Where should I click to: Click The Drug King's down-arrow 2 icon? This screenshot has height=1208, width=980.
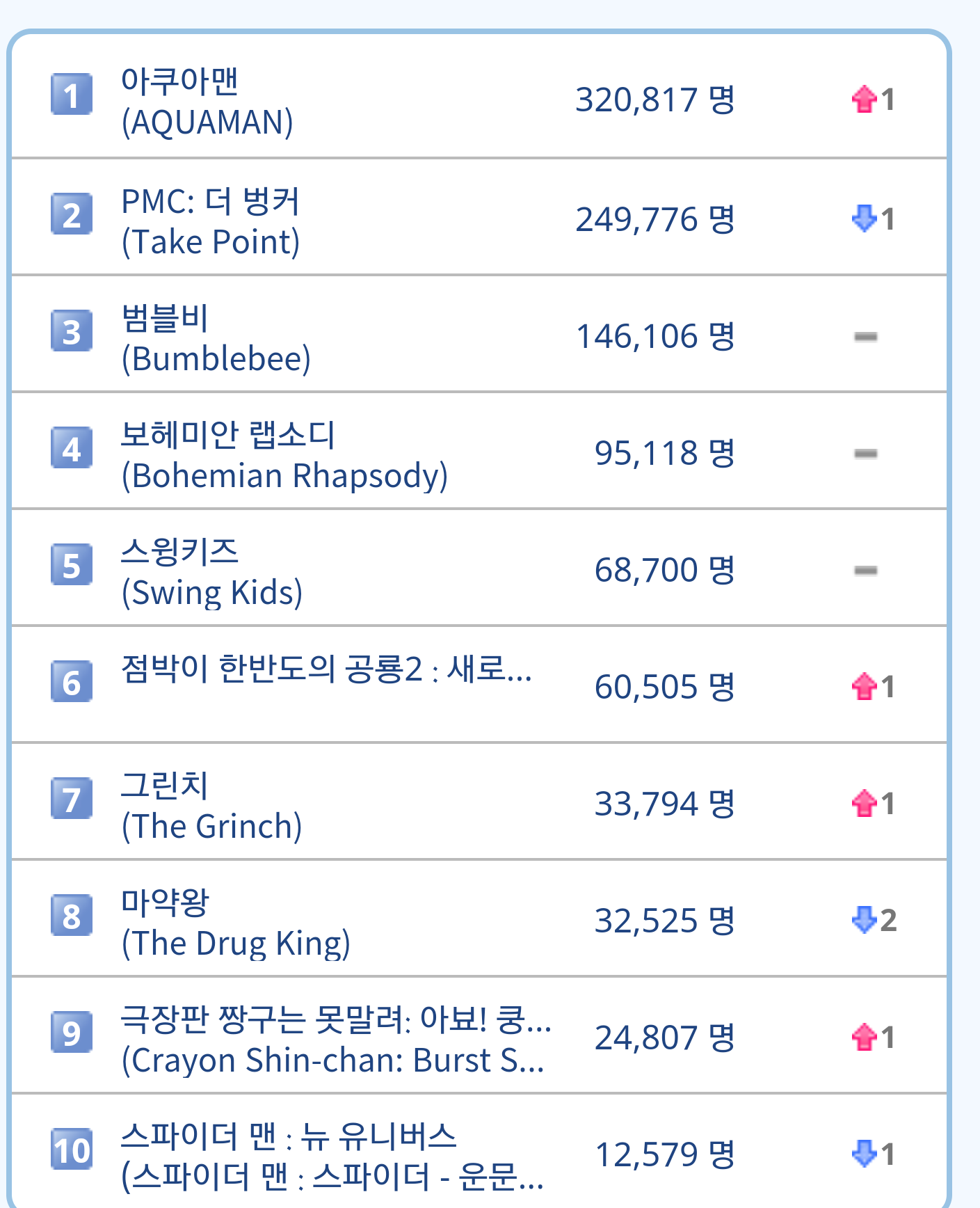tap(865, 920)
